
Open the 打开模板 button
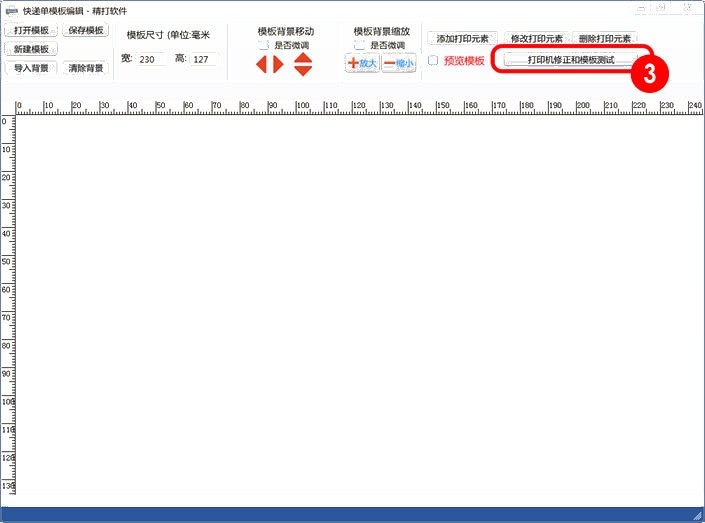point(32,30)
